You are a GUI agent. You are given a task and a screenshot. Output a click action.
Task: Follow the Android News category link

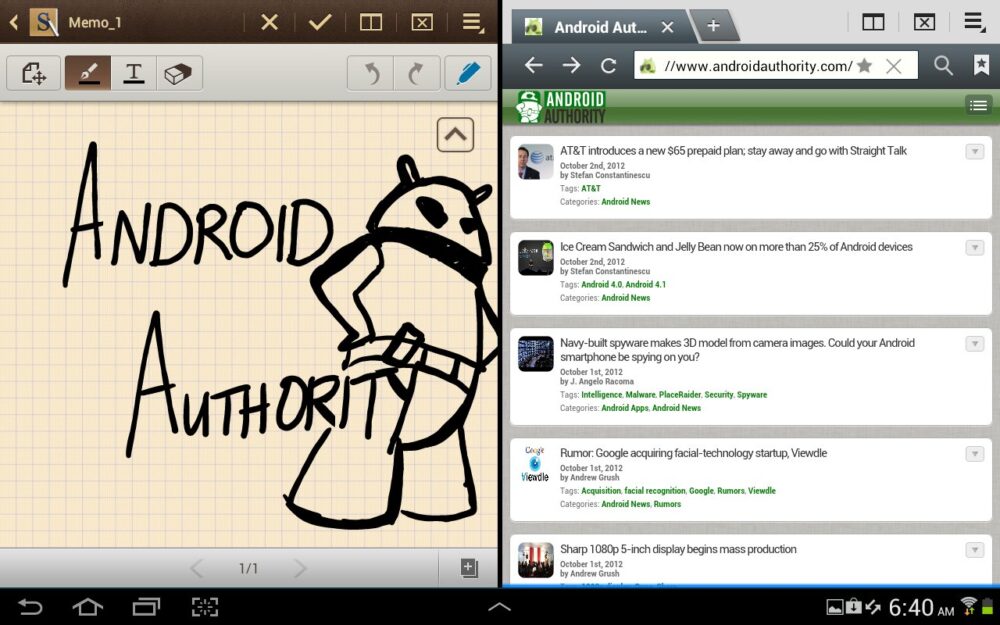click(626, 201)
